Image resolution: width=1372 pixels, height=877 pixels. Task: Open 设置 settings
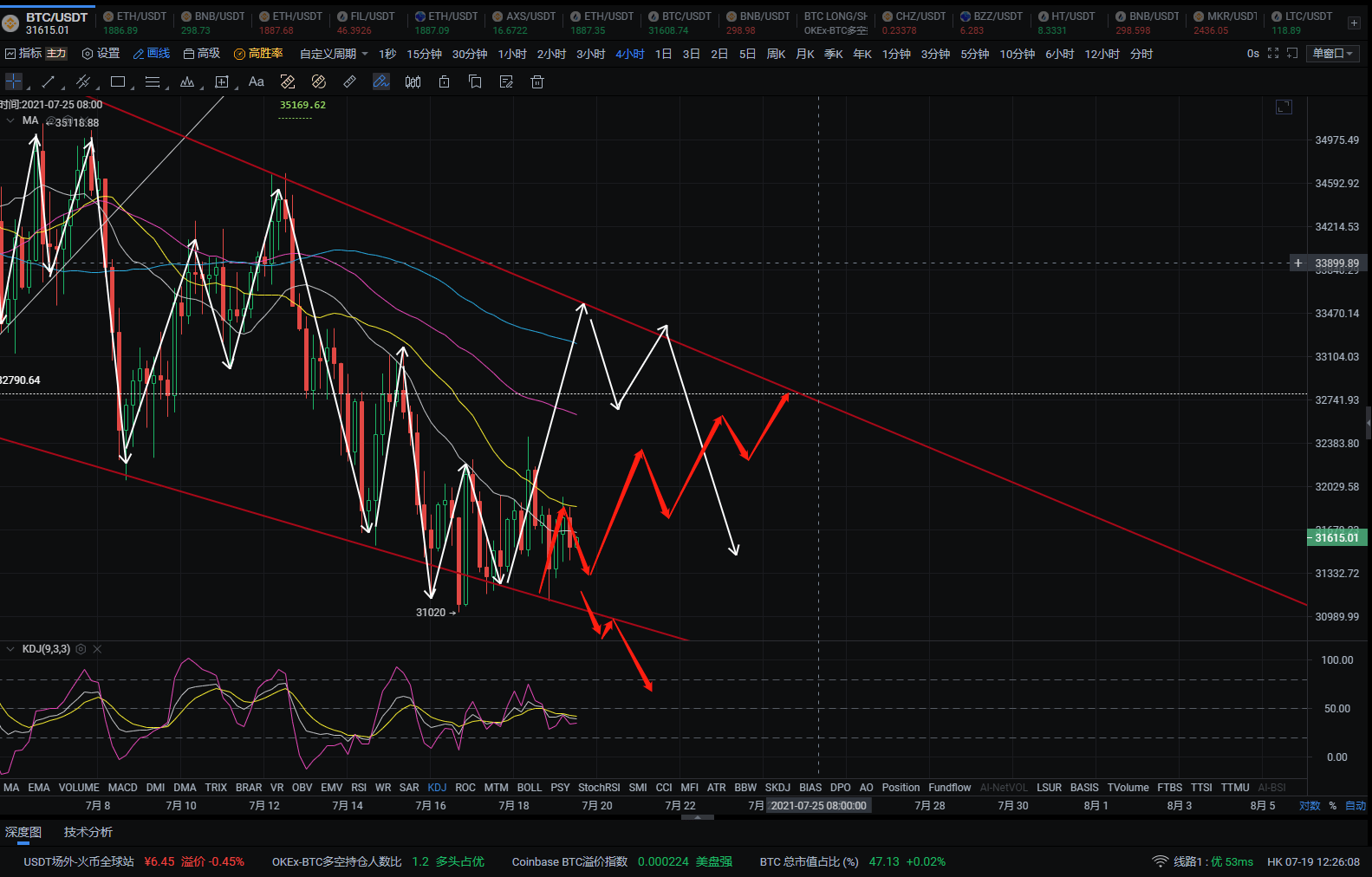pos(101,54)
